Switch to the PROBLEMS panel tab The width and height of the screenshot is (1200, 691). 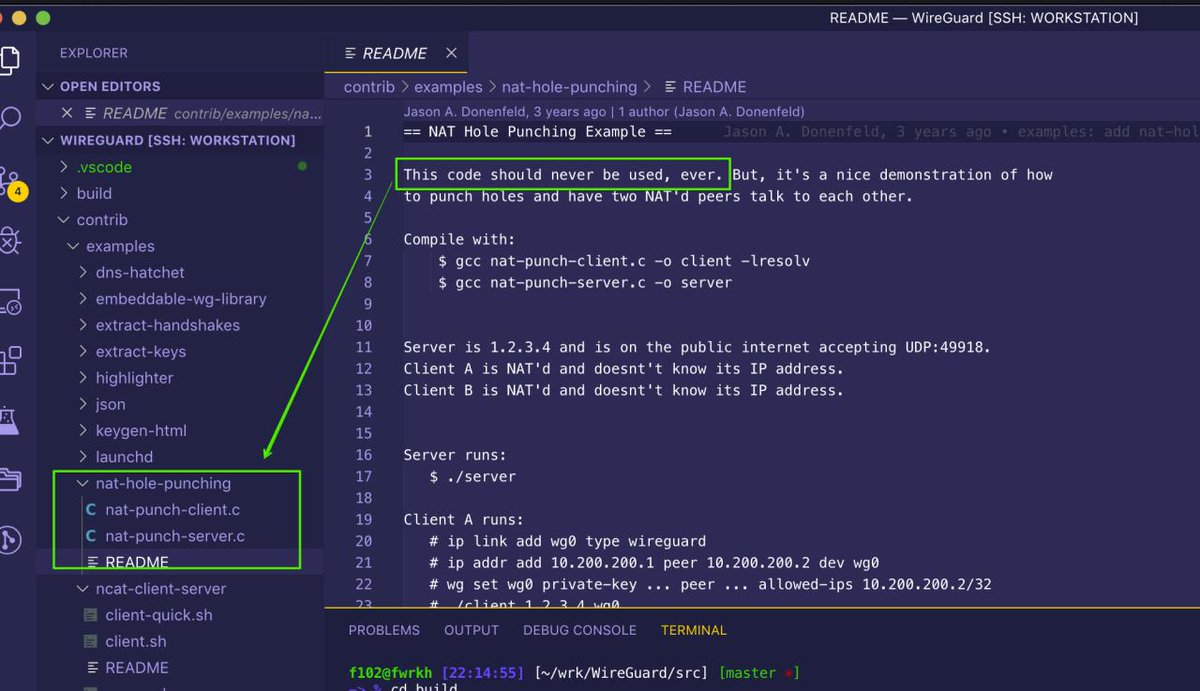[384, 631]
